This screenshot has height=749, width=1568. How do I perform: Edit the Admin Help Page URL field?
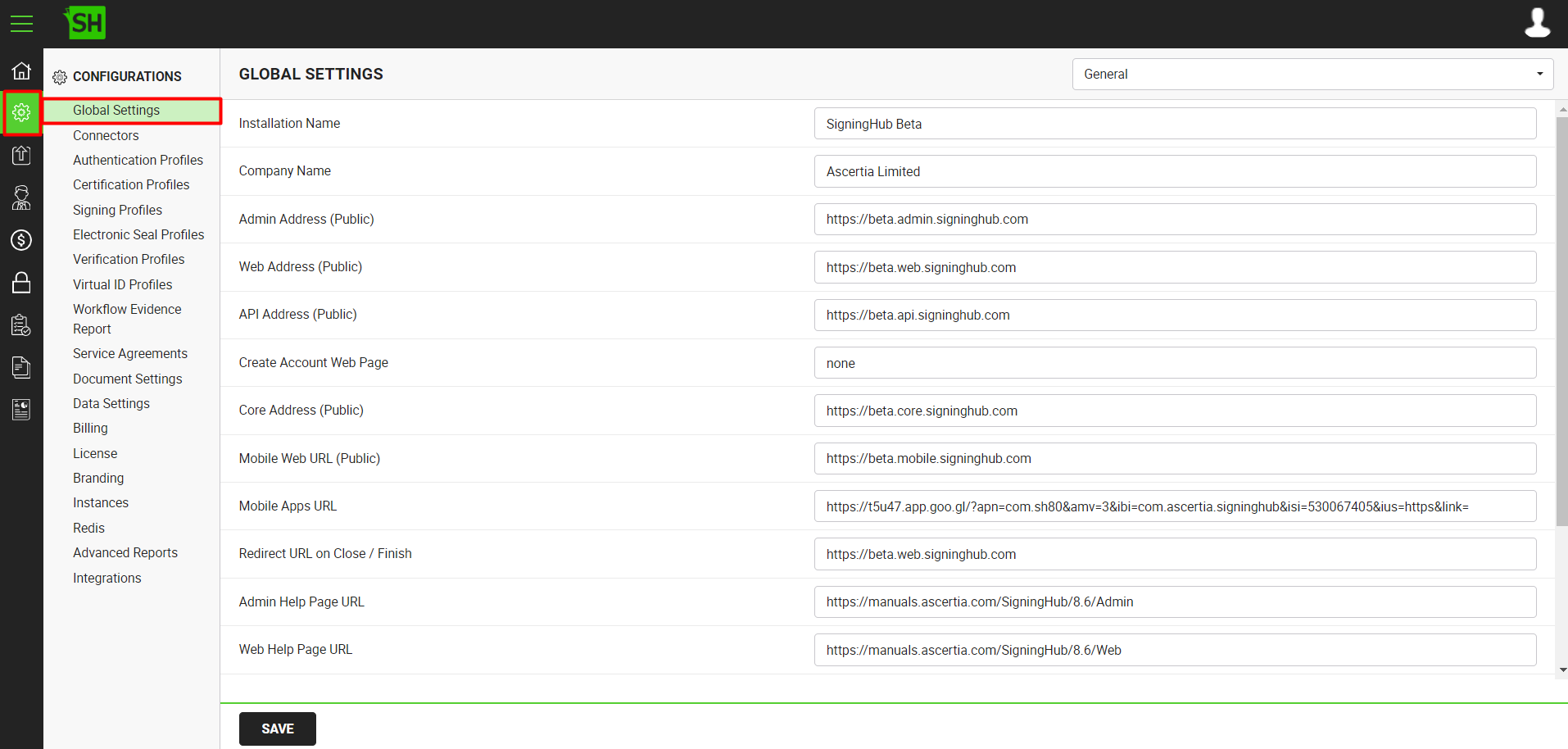point(1175,601)
